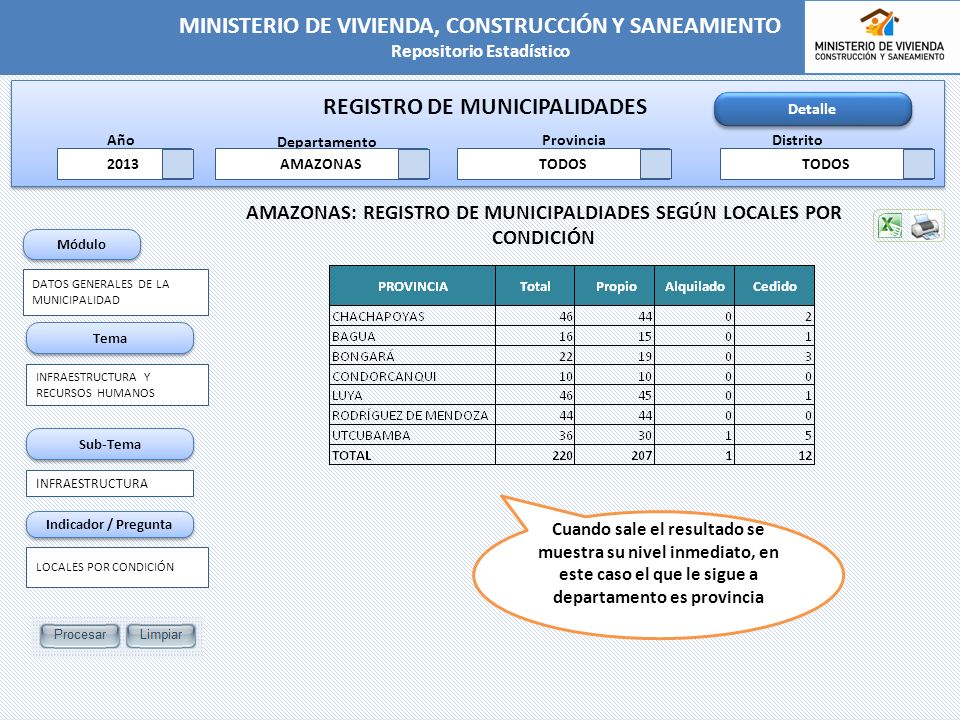Export table to Excel icon
This screenshot has height=720, width=960.
pyautogui.click(x=890, y=225)
